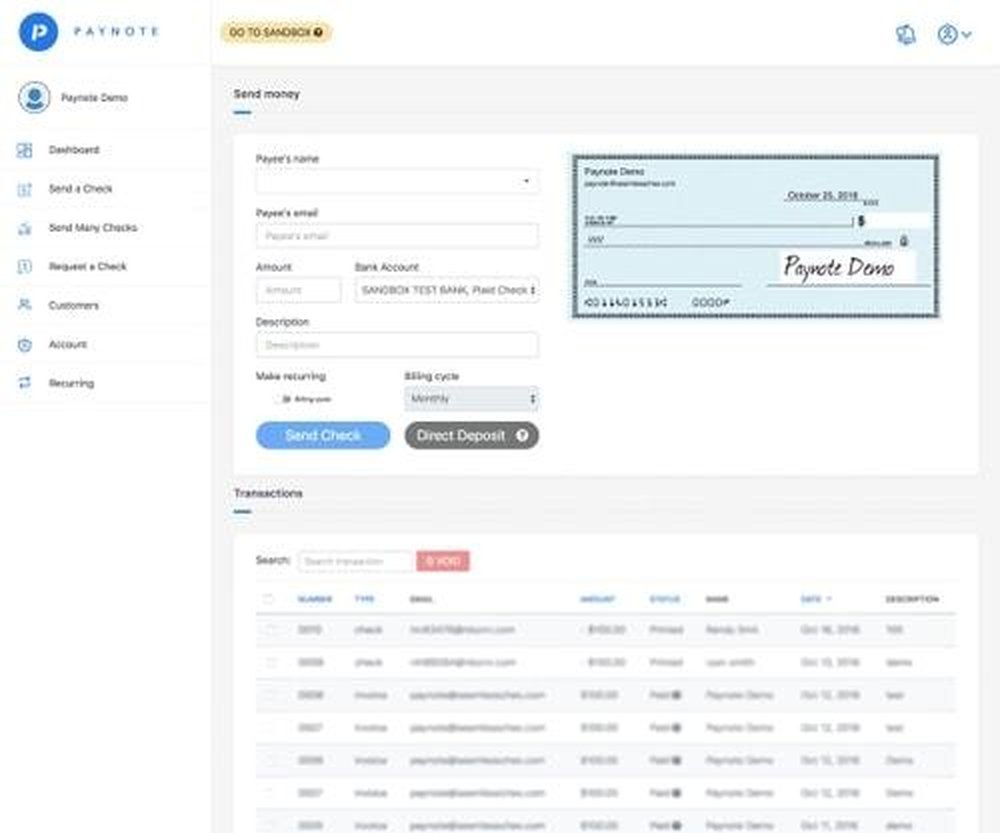Open the Payee's name dropdown

pos(397,182)
